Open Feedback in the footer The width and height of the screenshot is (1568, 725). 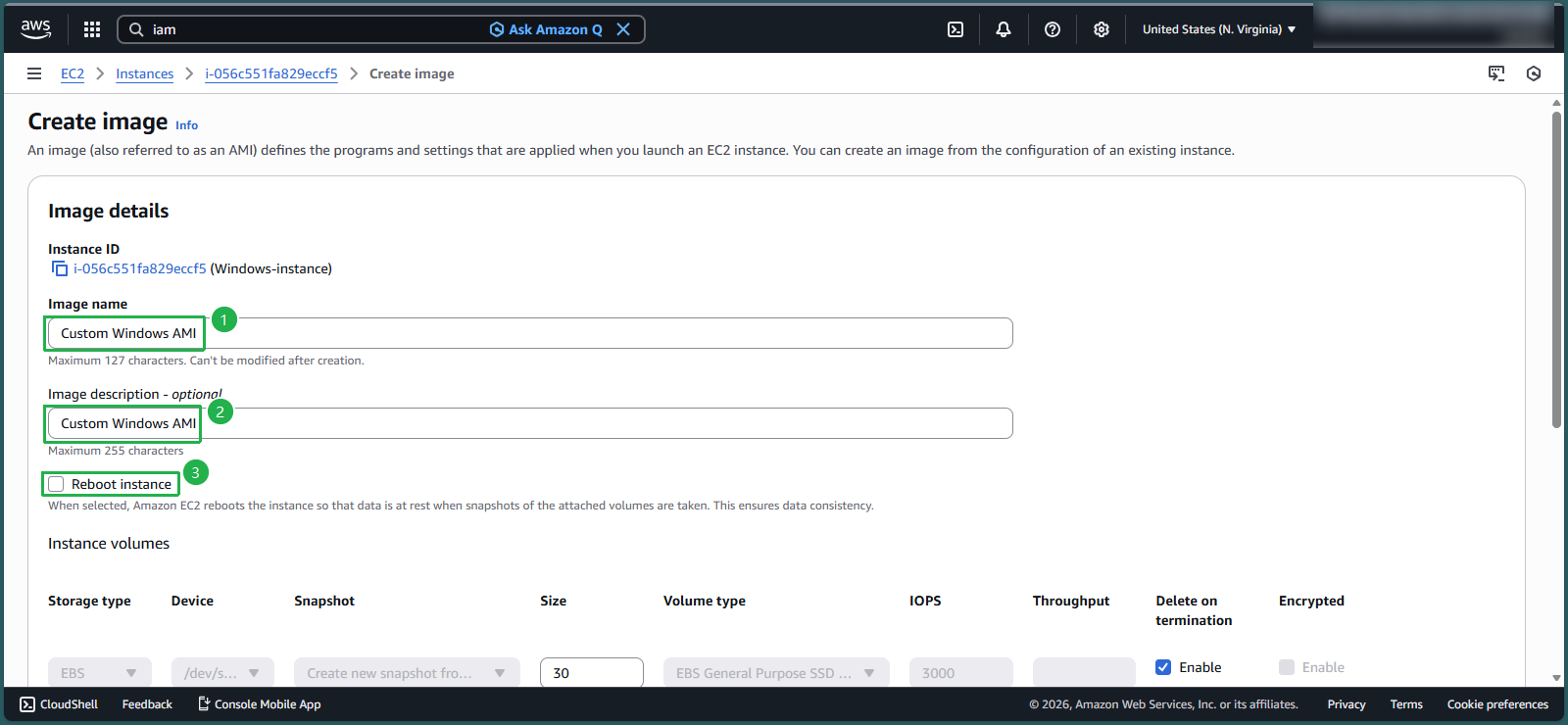pyautogui.click(x=147, y=704)
